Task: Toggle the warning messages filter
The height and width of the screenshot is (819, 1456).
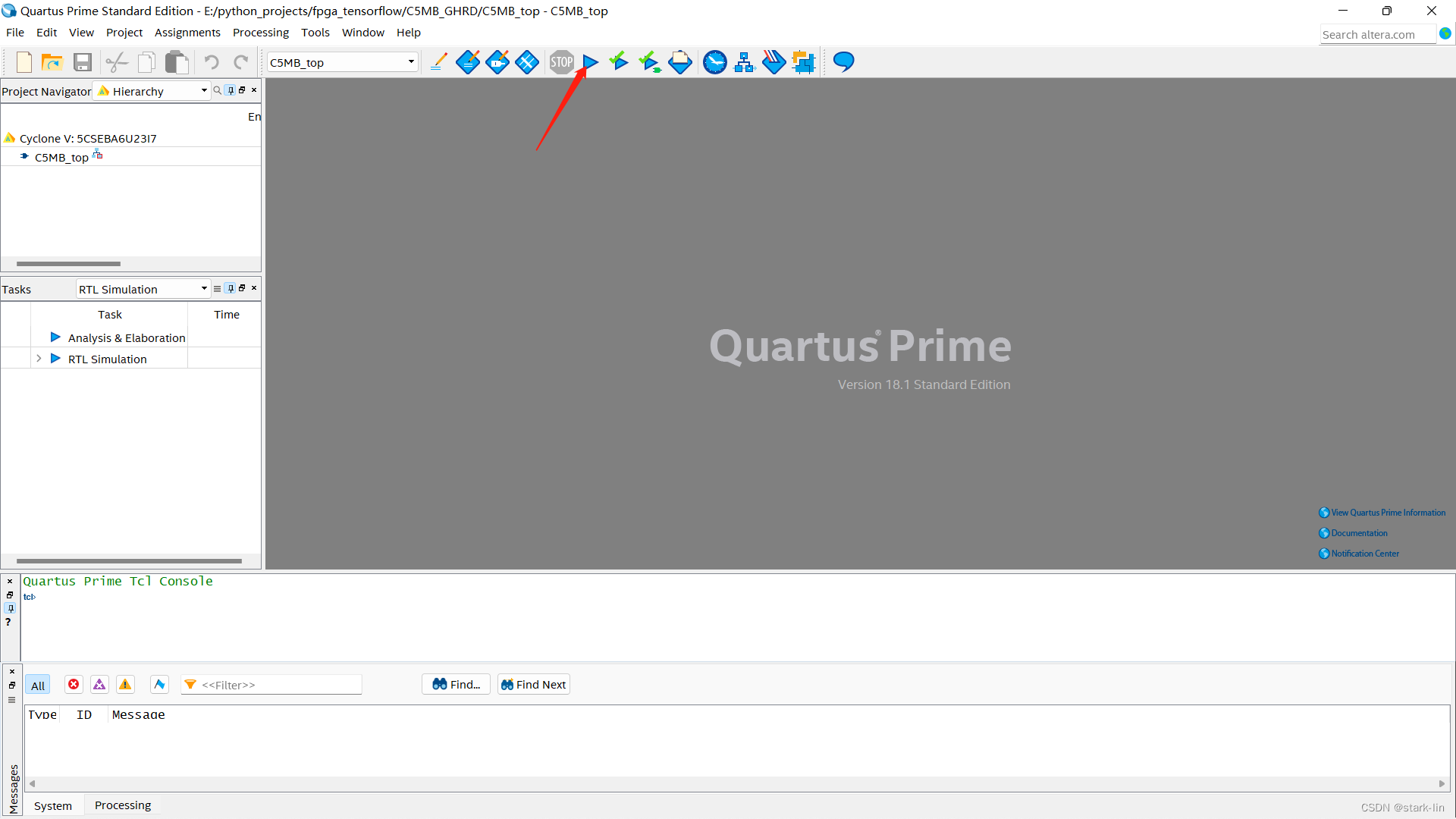Action: pyautogui.click(x=125, y=685)
